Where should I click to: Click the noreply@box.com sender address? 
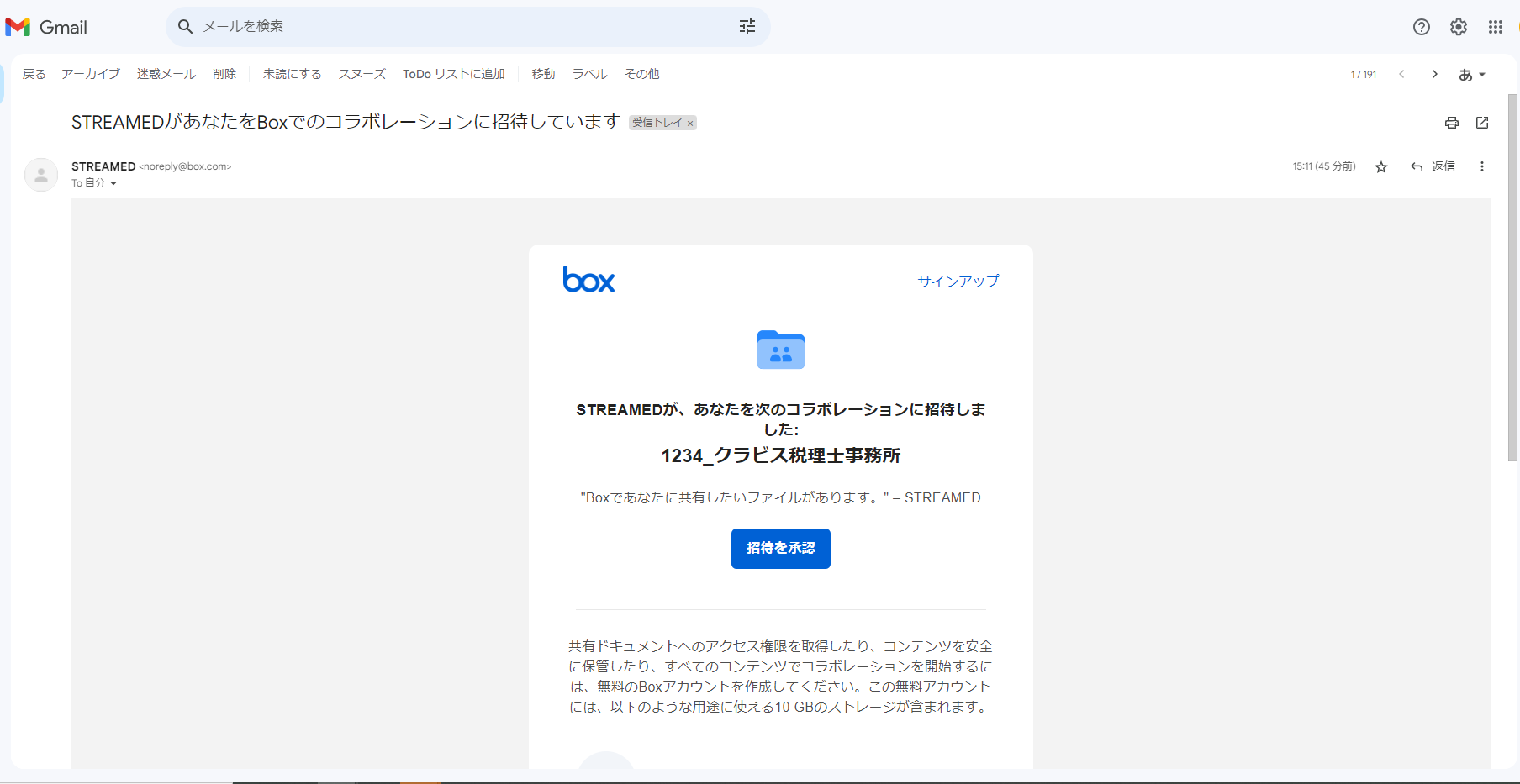(185, 166)
